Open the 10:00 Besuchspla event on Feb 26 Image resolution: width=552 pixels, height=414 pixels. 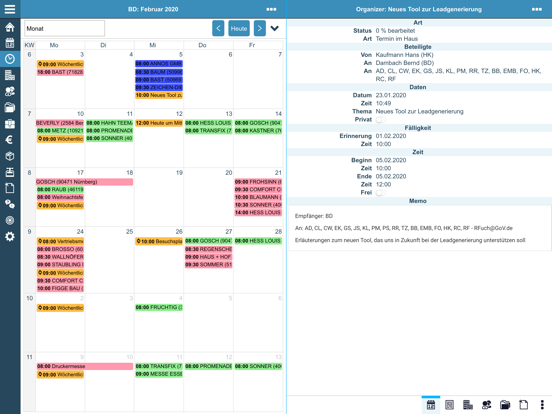tap(159, 241)
